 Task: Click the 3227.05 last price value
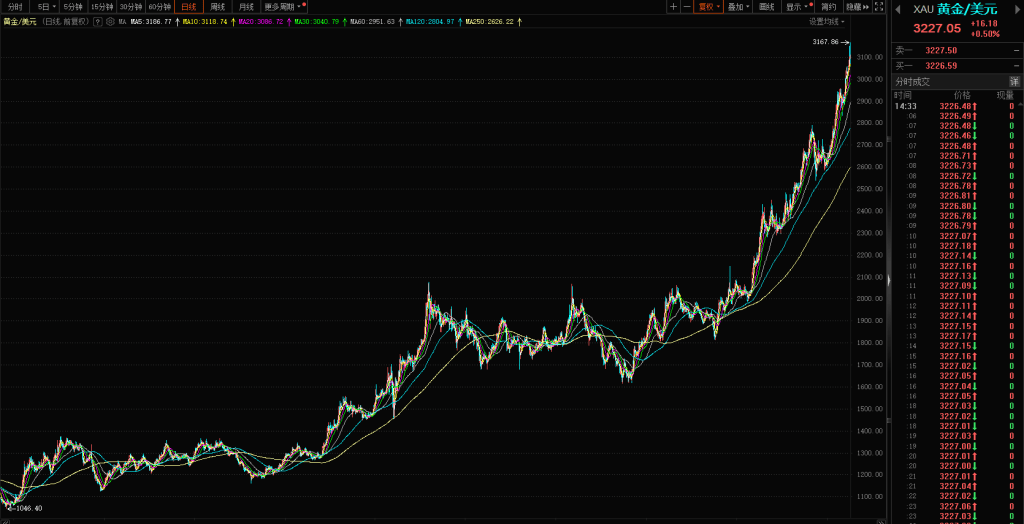936,28
